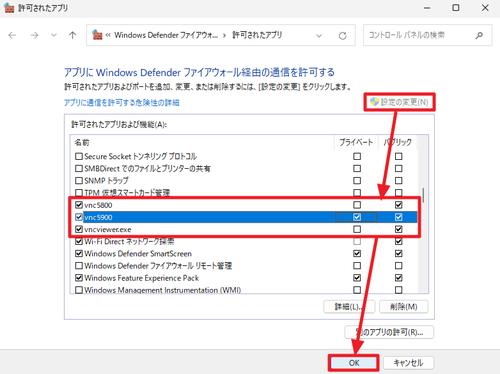500x374 pixels.
Task: Open the recent locations chevron
Action: click(x=54, y=35)
